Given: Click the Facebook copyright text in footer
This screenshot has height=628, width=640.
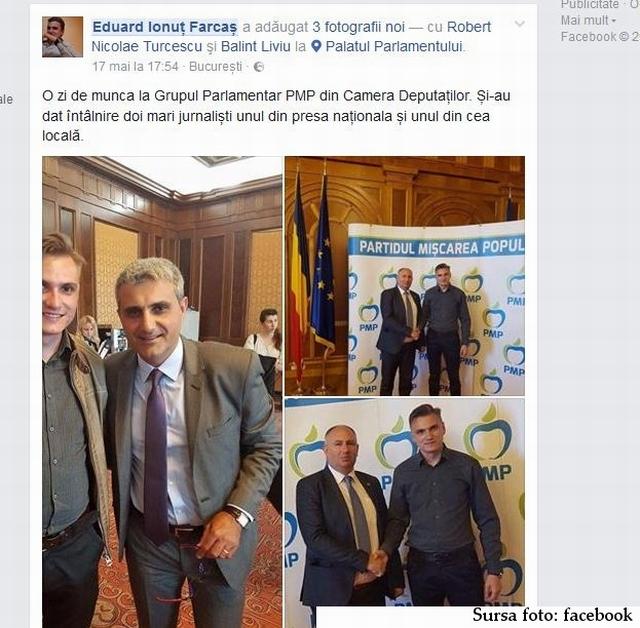Looking at the screenshot, I should coord(600,37).
